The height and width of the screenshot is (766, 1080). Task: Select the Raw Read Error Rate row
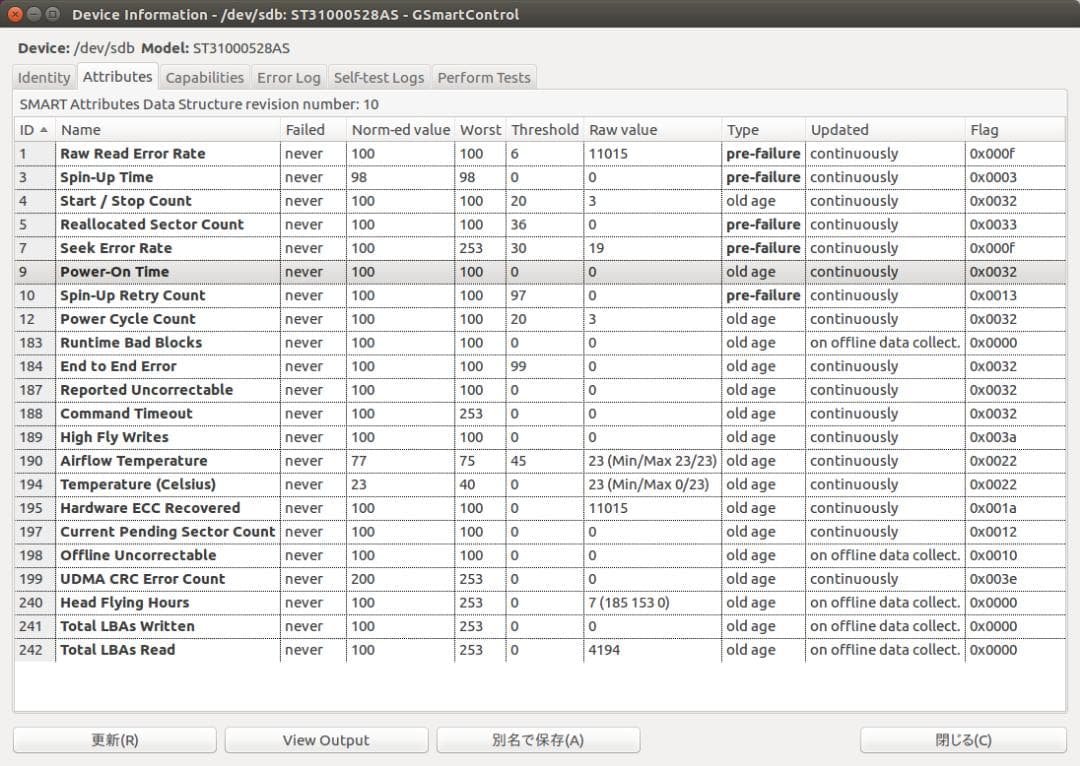(132, 154)
